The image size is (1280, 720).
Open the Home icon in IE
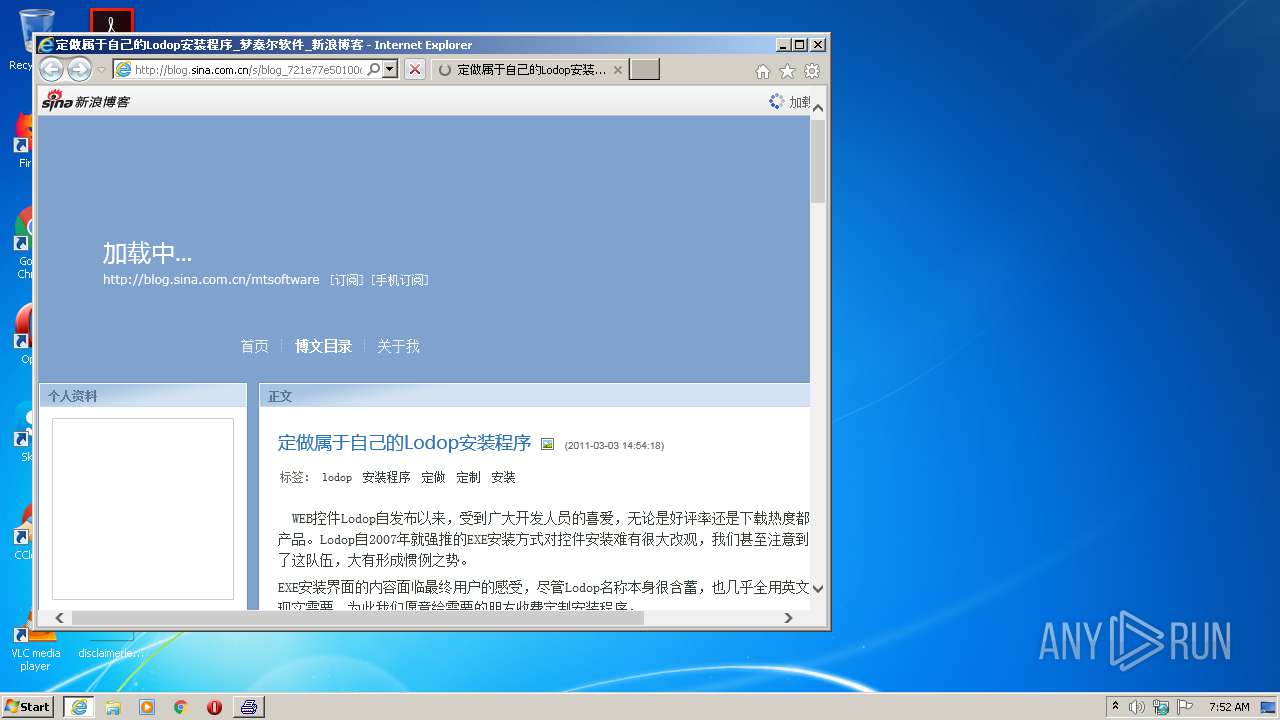pyautogui.click(x=763, y=71)
